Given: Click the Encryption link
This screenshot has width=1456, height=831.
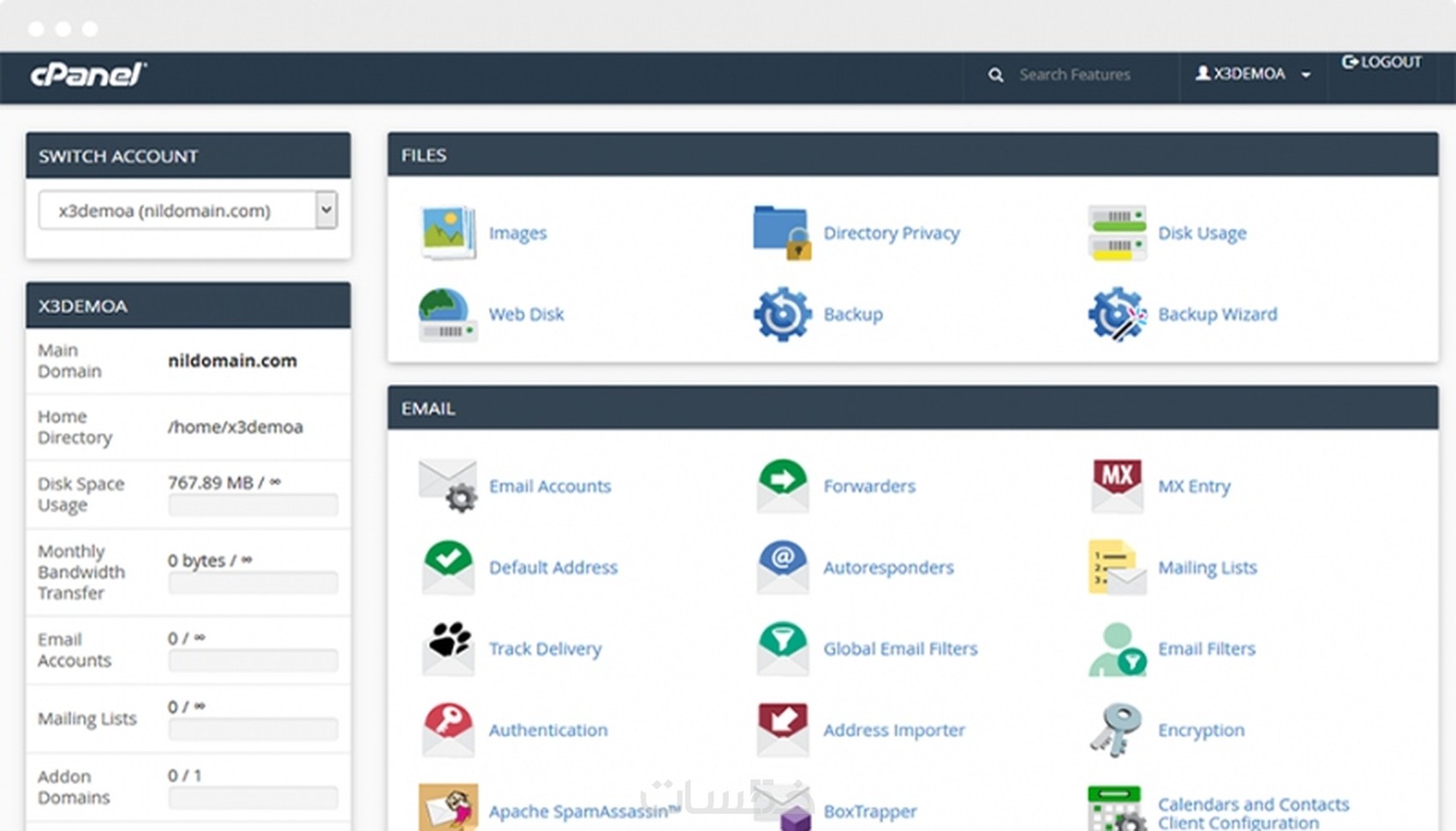Looking at the screenshot, I should [1202, 730].
